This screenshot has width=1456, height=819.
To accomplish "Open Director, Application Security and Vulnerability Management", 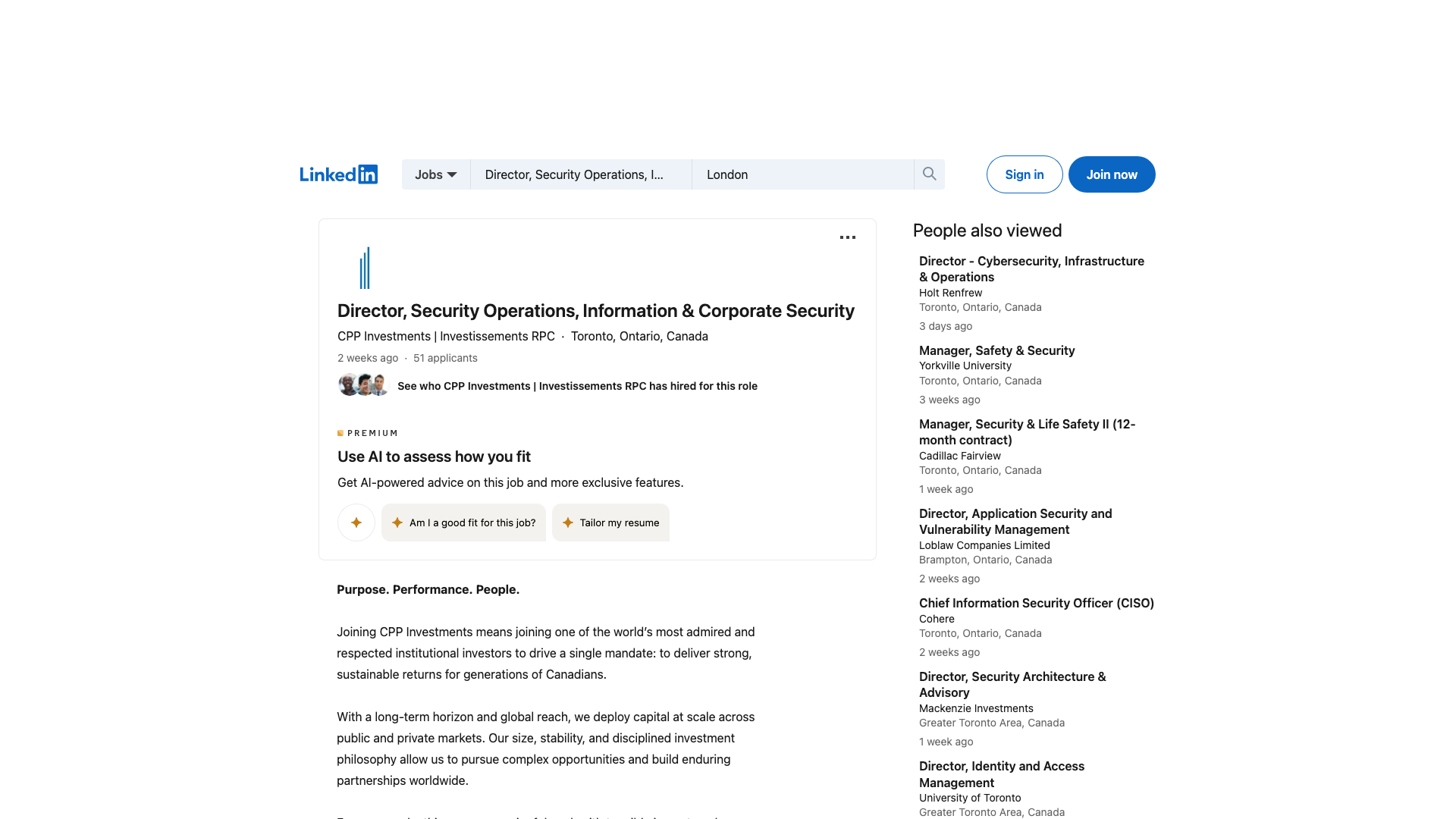I will [x=1015, y=521].
